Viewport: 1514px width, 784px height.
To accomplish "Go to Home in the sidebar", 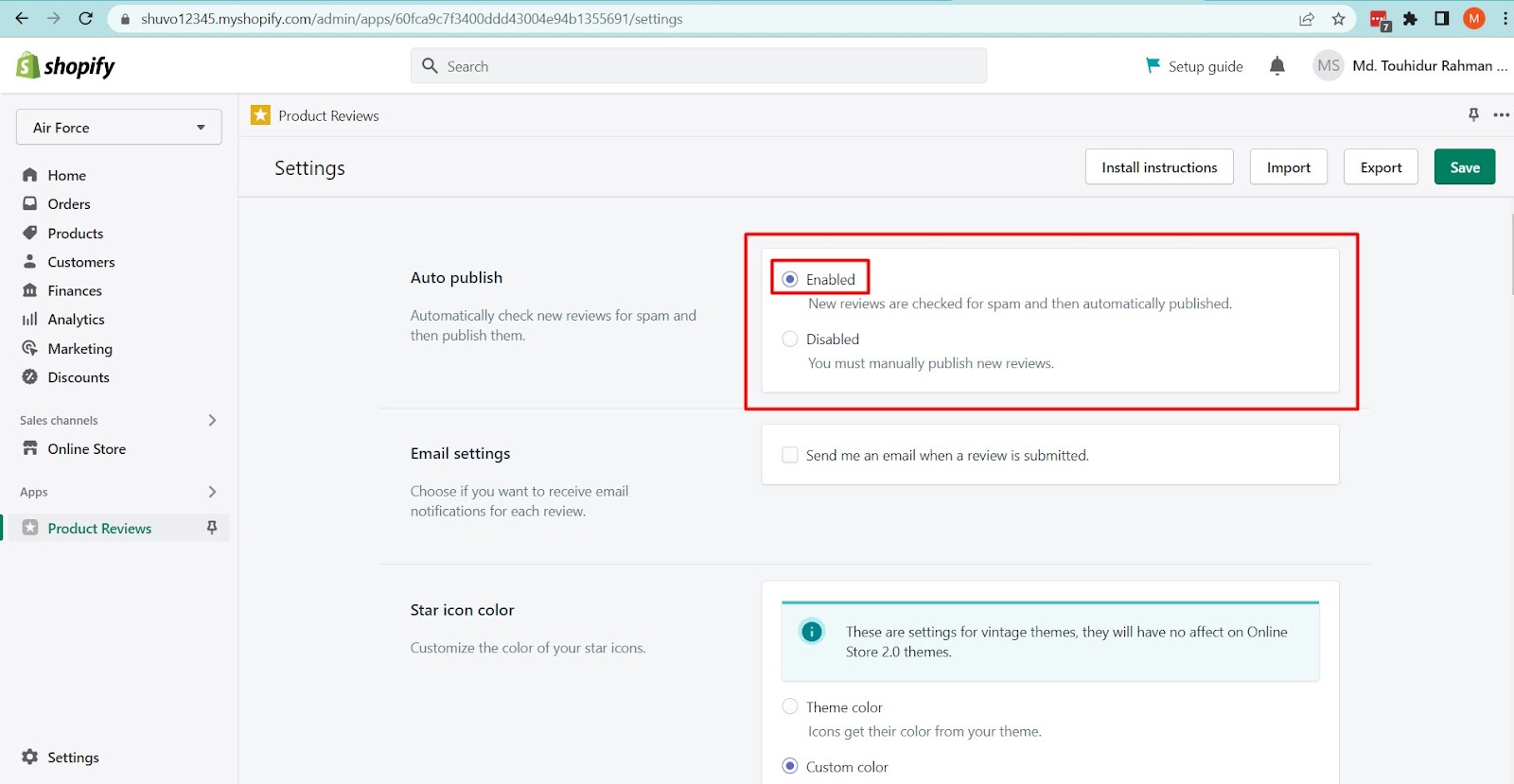I will pyautogui.click(x=66, y=175).
